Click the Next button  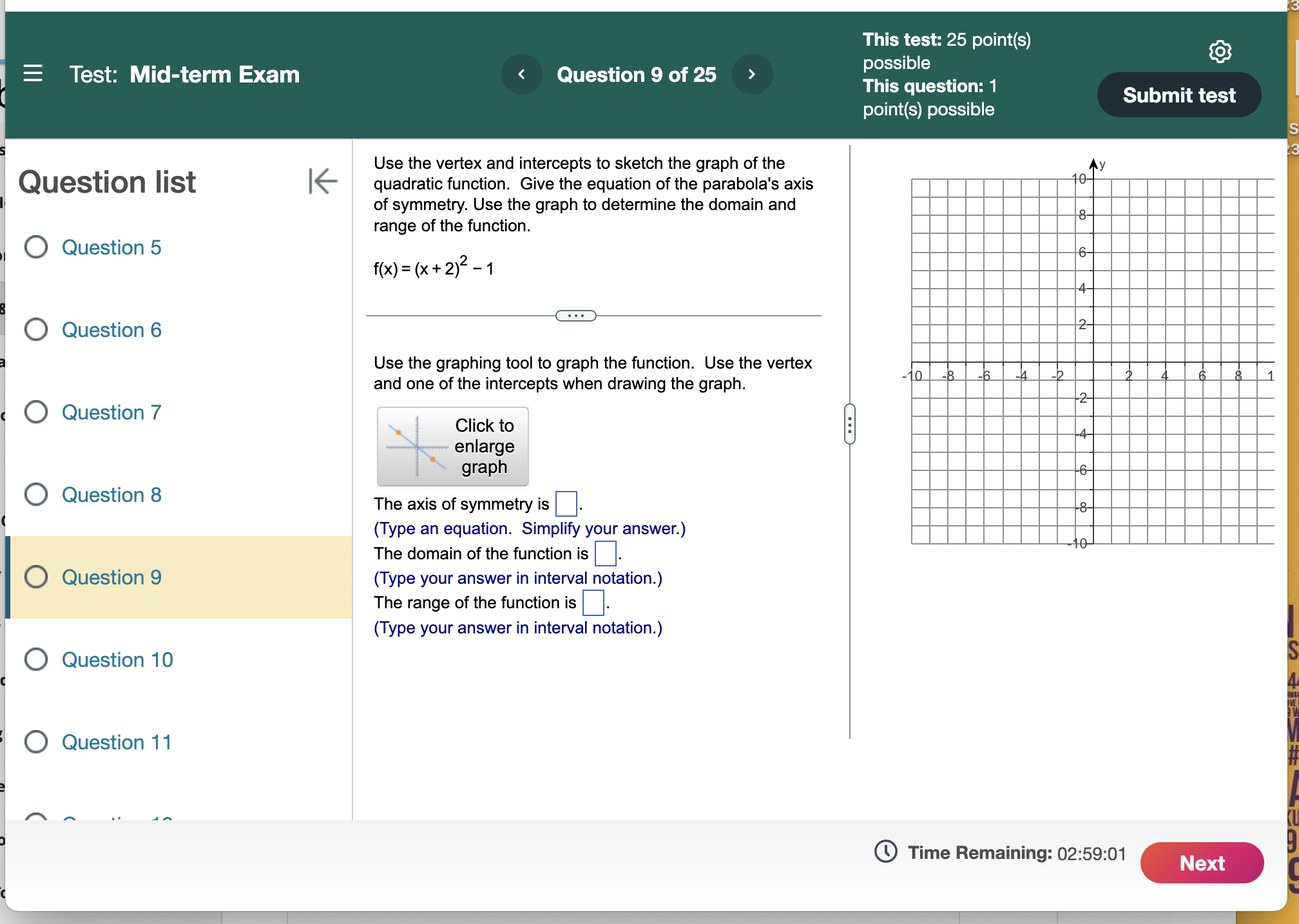[1201, 863]
